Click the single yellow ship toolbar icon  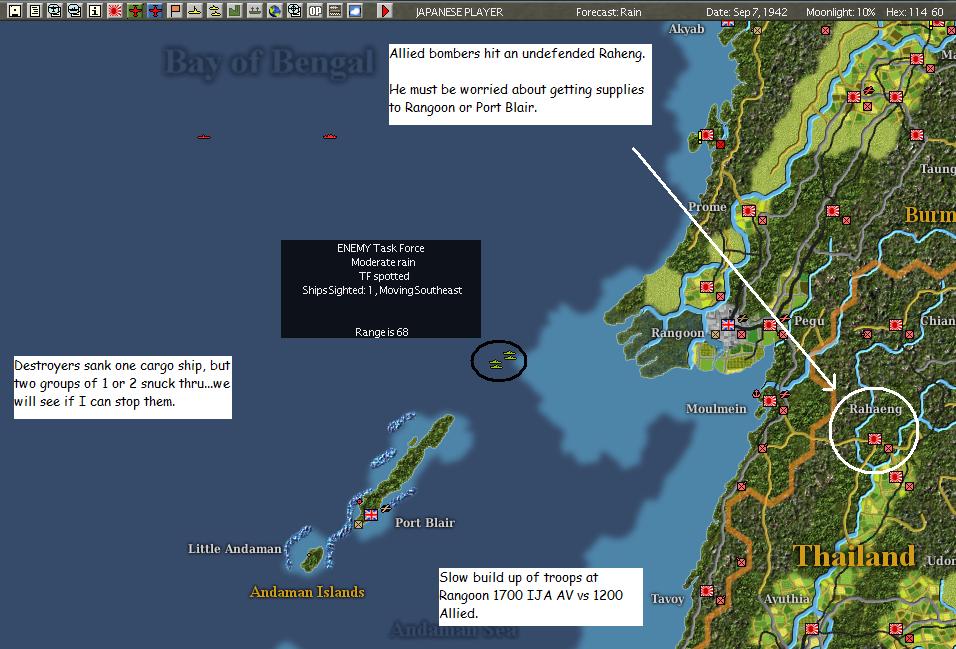pos(194,10)
